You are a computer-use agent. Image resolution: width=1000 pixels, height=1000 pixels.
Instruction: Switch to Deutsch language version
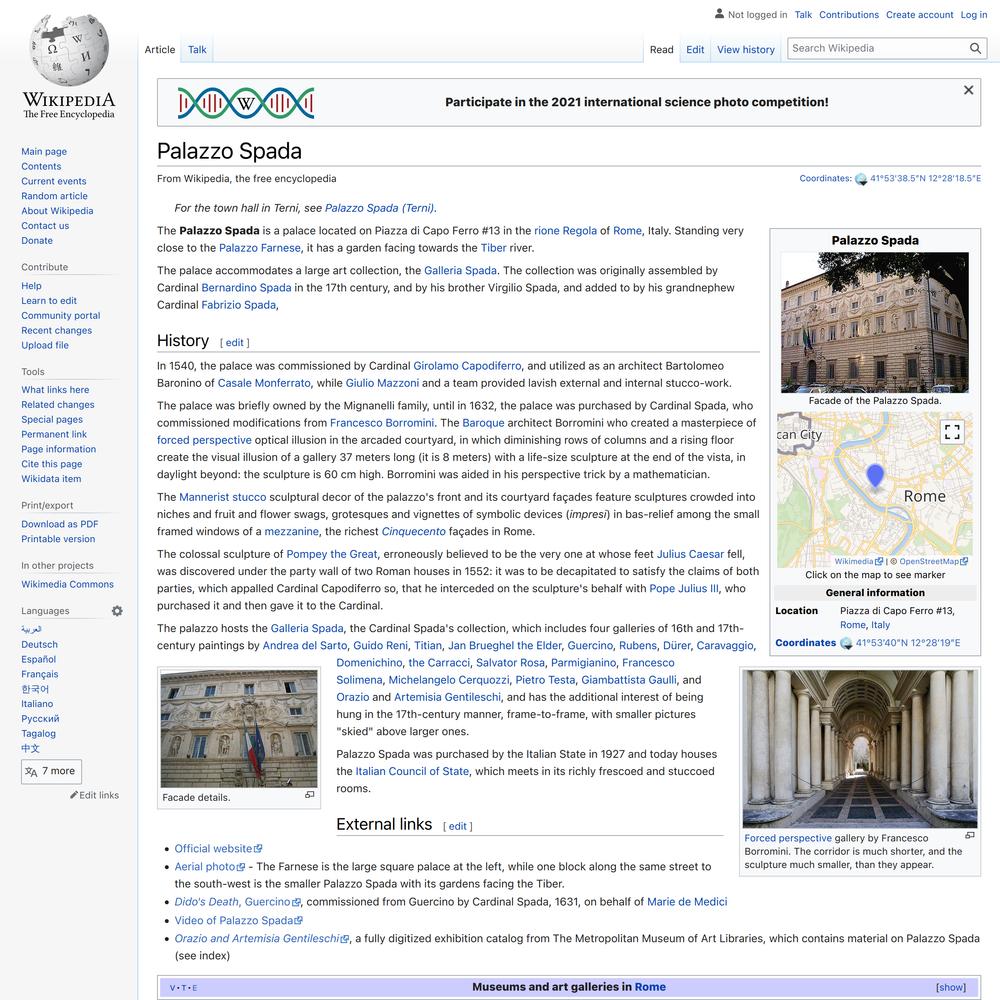pyautogui.click(x=39, y=644)
